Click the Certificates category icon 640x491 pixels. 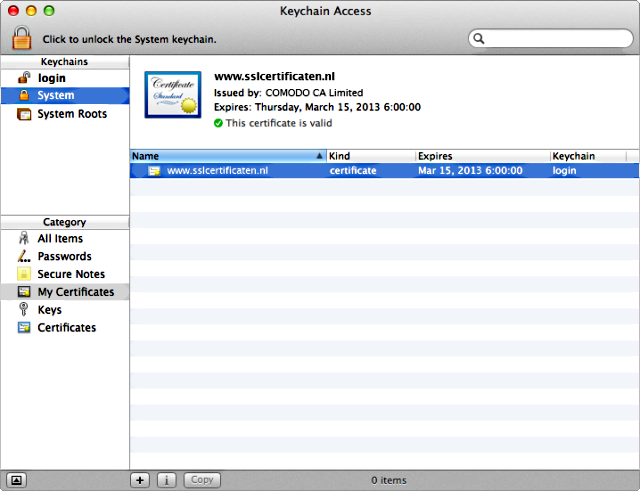[x=24, y=327]
